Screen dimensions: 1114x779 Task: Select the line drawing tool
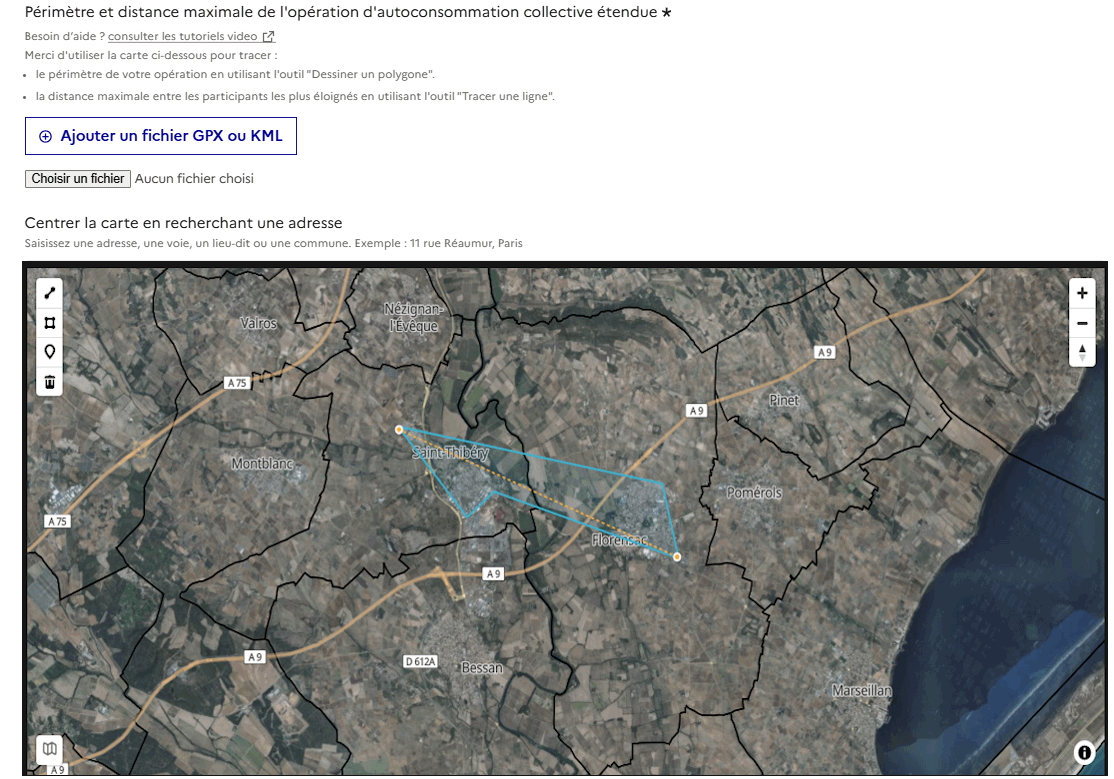coord(49,293)
